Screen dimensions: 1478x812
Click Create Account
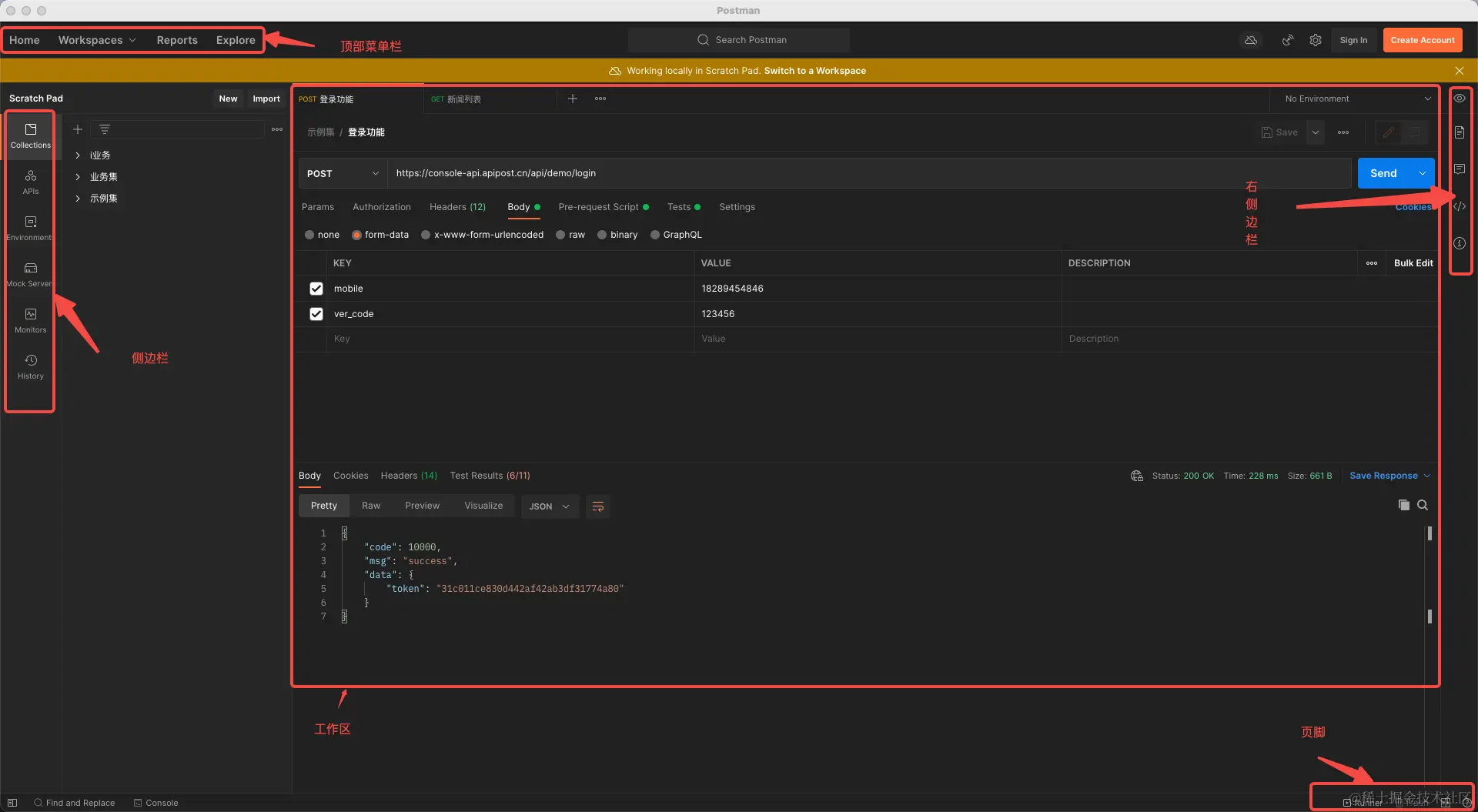(x=1423, y=40)
